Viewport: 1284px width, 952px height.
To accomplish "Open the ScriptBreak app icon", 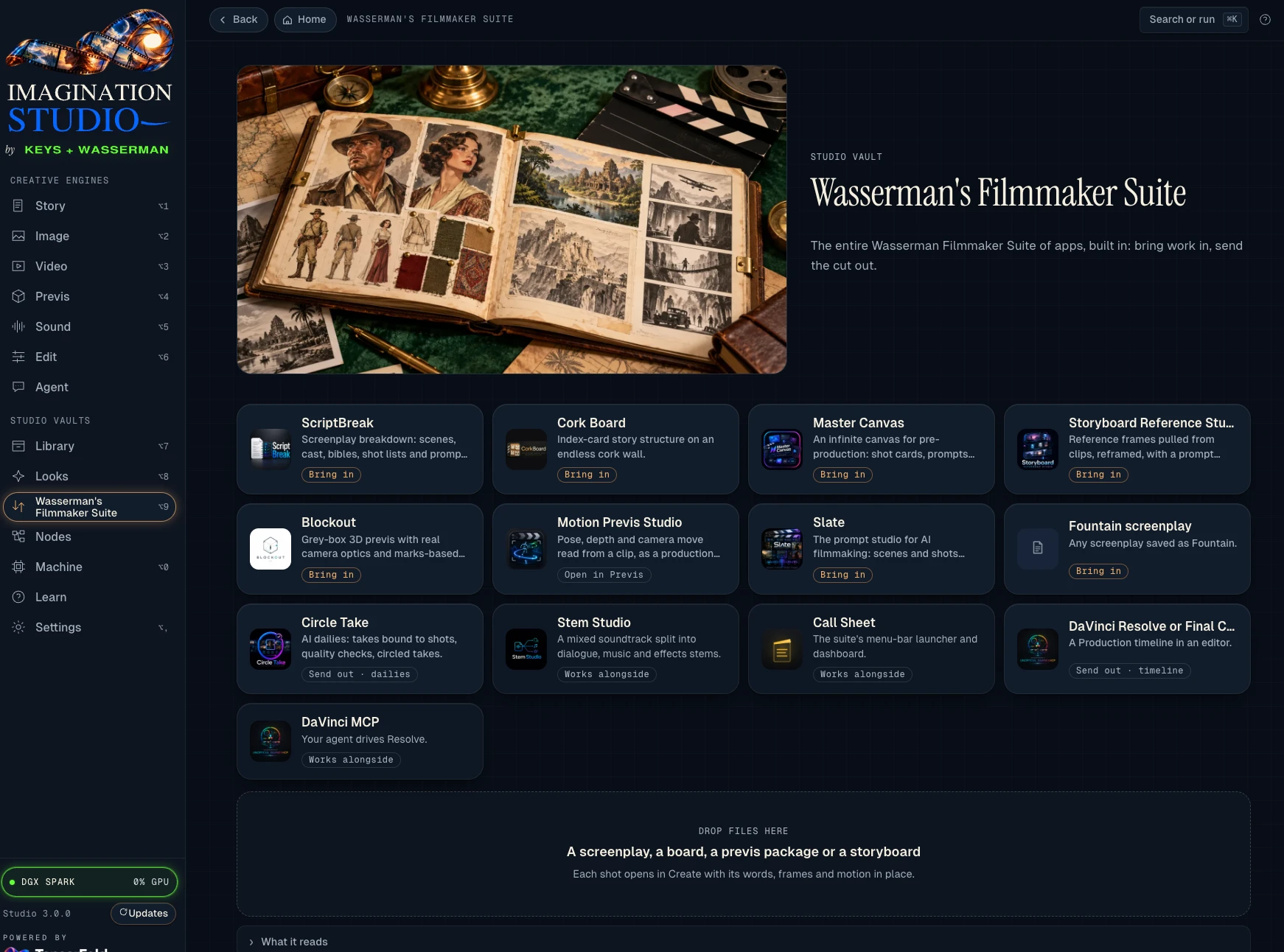I will coord(271,449).
